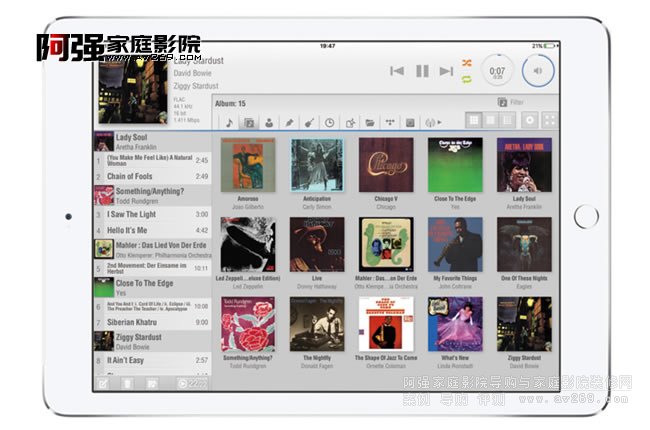Toggle repeat mode
650x430 pixels.
(x=466, y=79)
